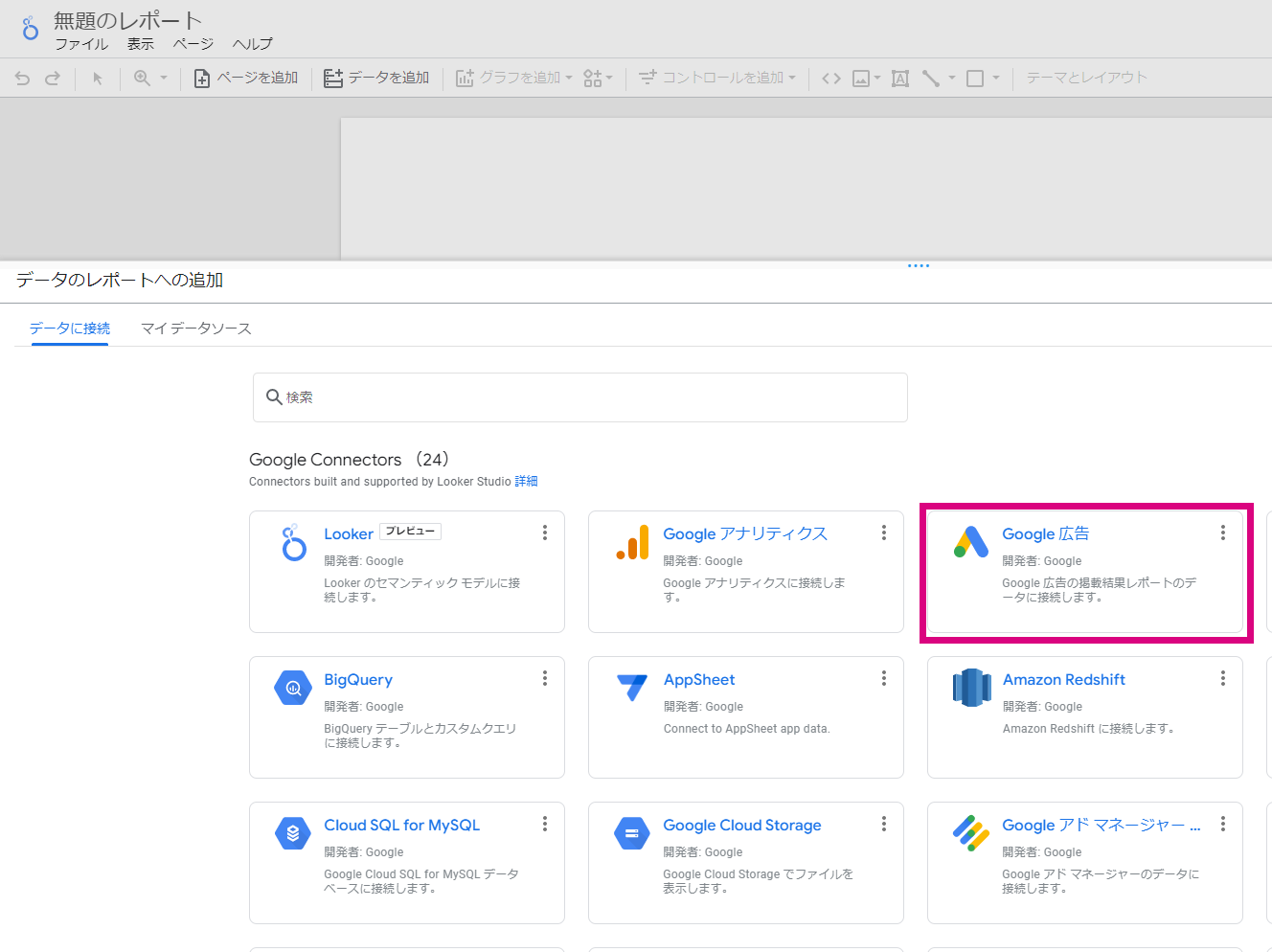Click ページを追加 to add a page

tap(246, 79)
